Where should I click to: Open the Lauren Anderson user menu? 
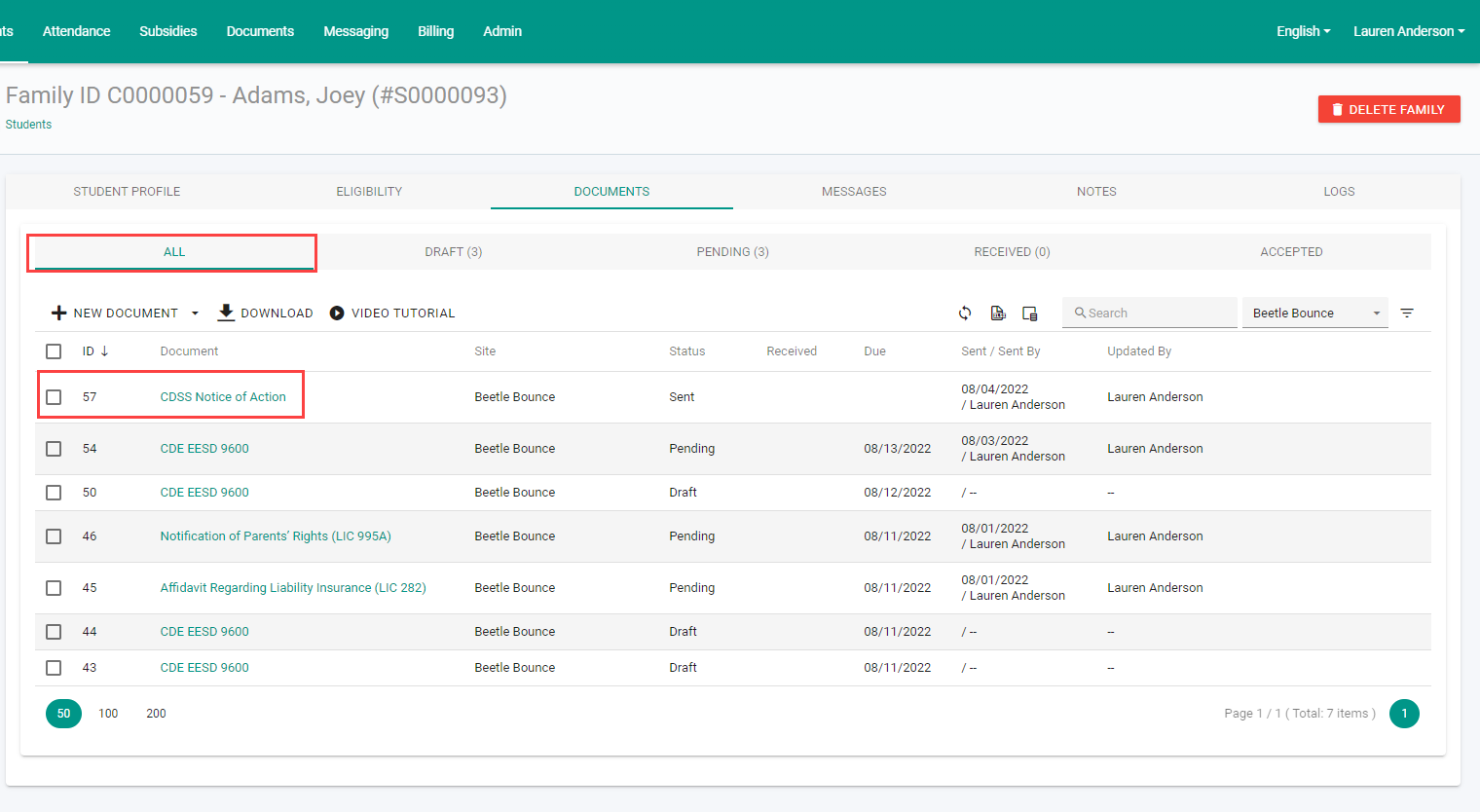pos(1409,31)
